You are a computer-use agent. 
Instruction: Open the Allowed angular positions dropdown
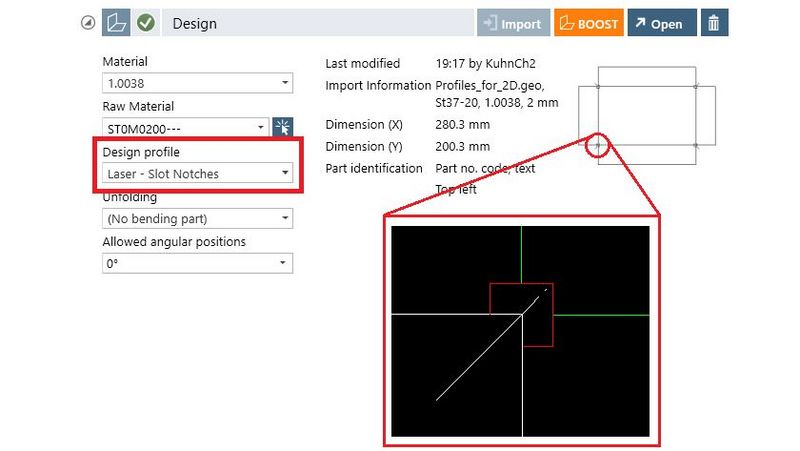(197, 263)
